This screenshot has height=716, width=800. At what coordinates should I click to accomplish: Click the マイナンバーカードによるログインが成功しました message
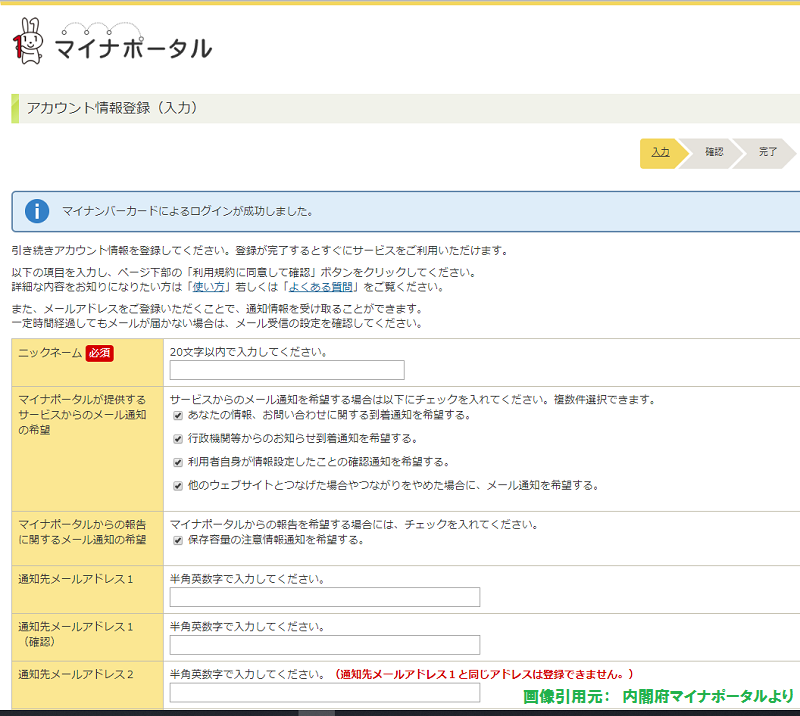pos(187,211)
